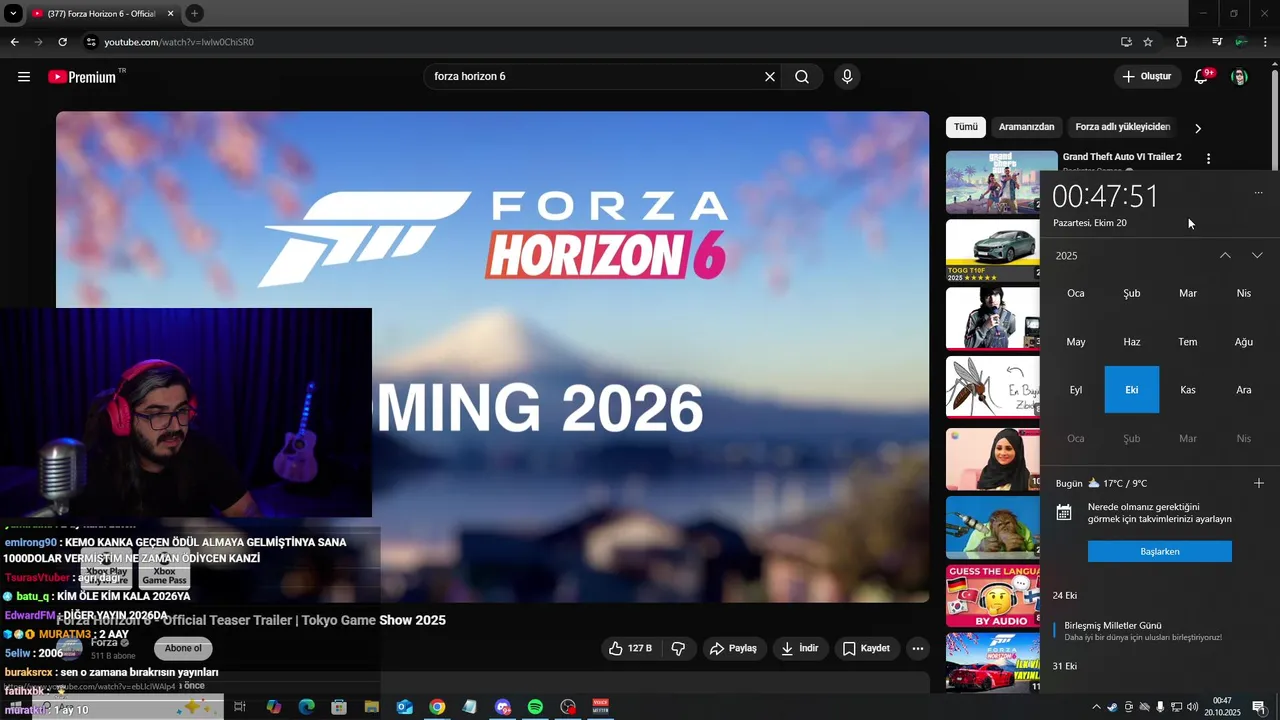This screenshot has height=720, width=1280.
Task: Show more filter chips arrow
Action: (x=1198, y=128)
